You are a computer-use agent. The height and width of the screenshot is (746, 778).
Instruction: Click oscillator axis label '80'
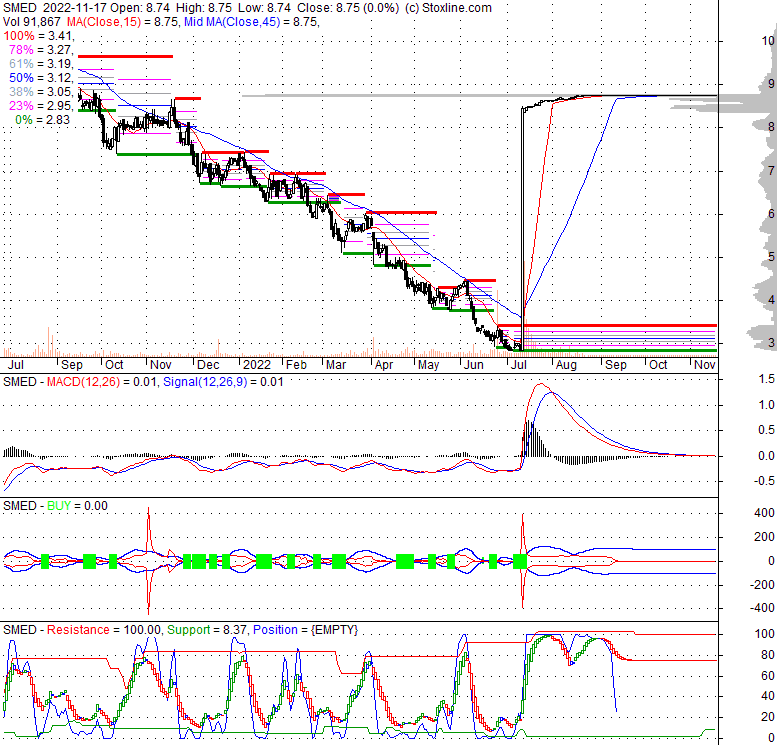(x=768, y=655)
